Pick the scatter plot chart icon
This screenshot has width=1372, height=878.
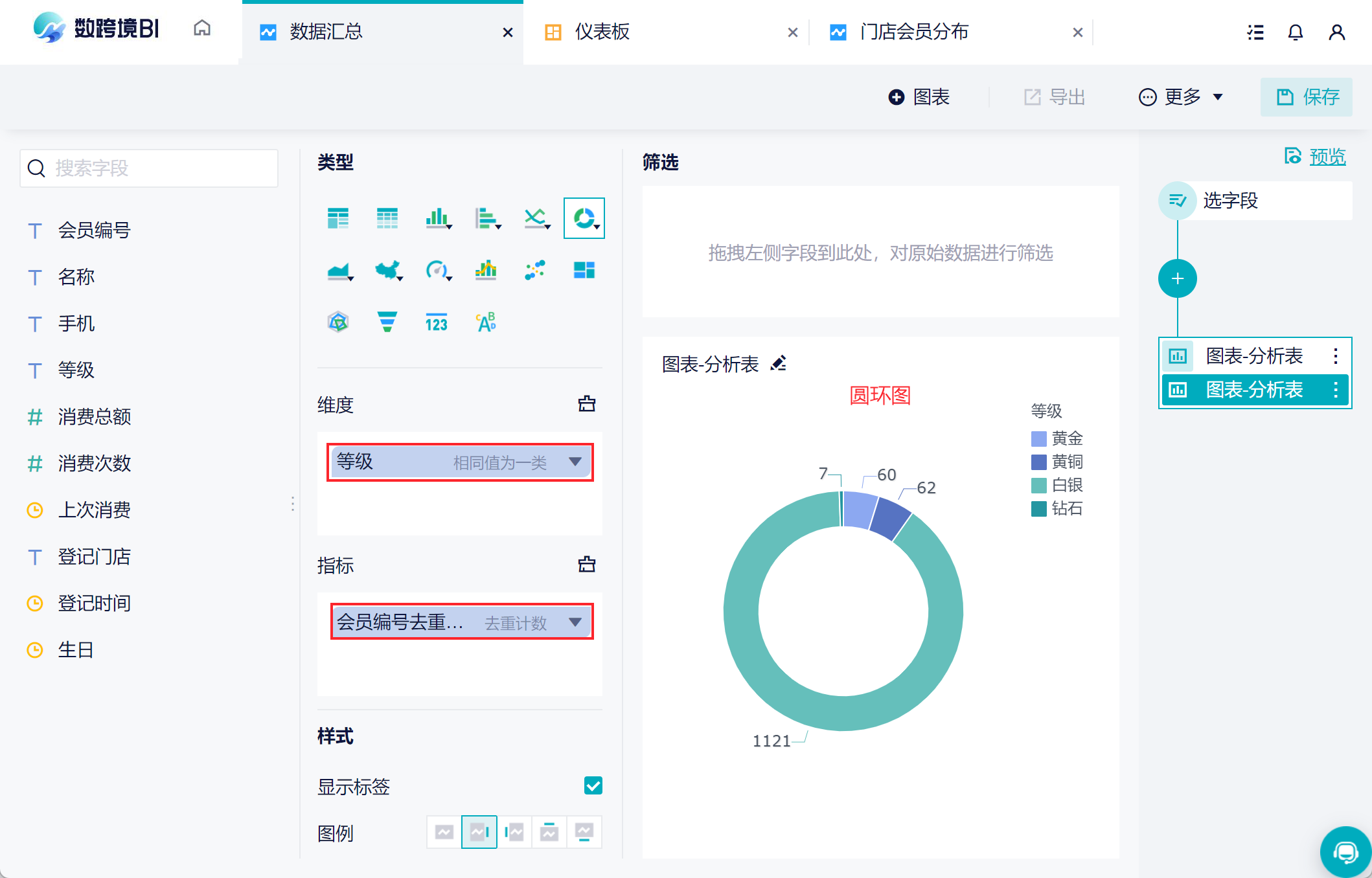tap(535, 270)
